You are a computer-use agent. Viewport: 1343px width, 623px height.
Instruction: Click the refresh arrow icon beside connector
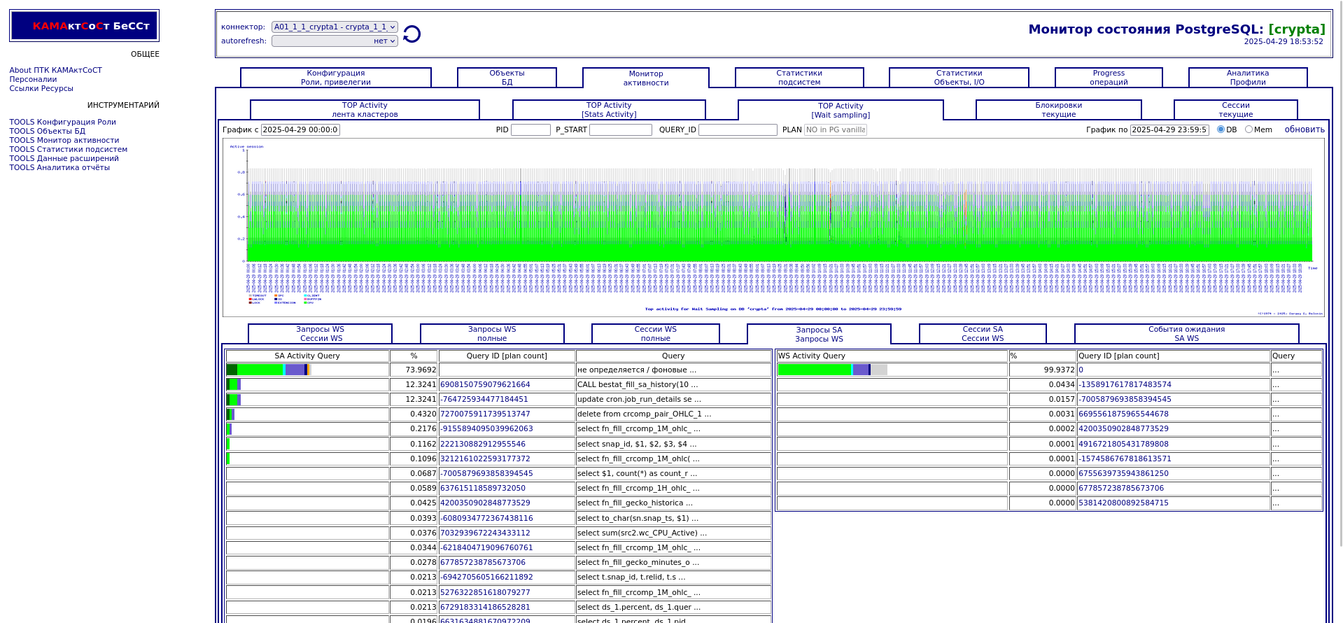coord(411,34)
